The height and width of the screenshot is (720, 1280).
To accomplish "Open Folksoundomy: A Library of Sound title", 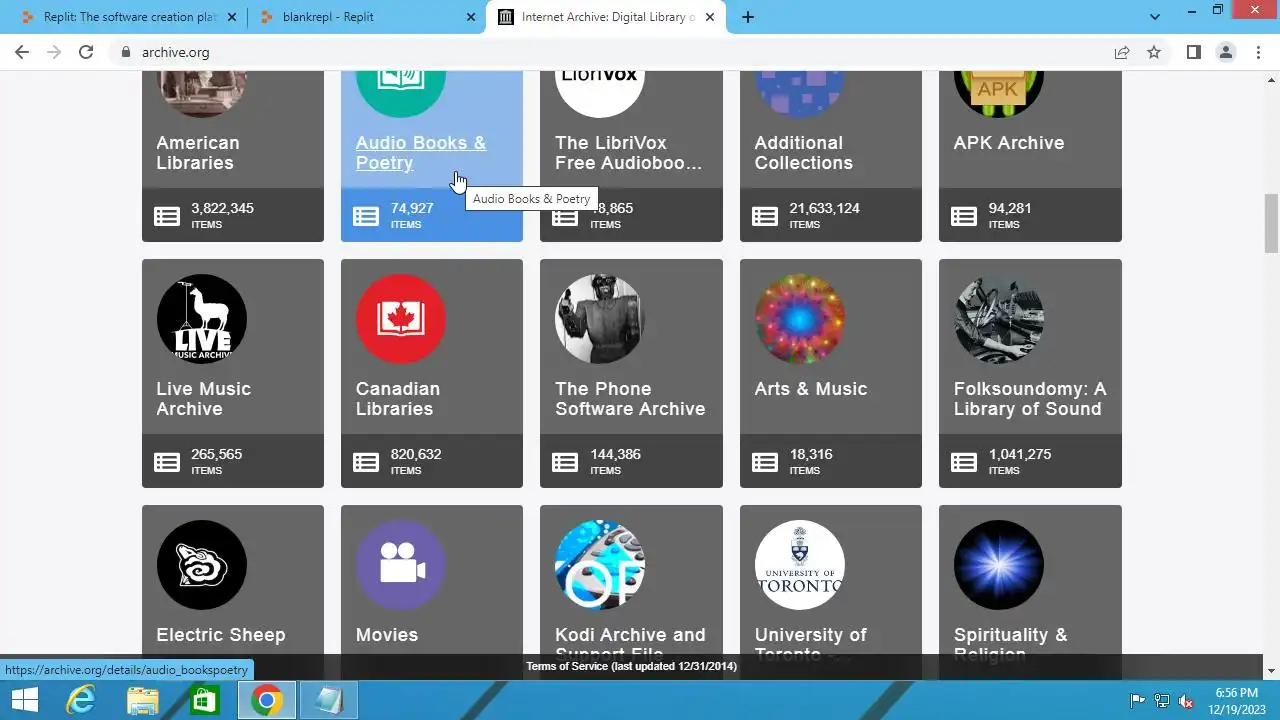I will click(x=1030, y=399).
